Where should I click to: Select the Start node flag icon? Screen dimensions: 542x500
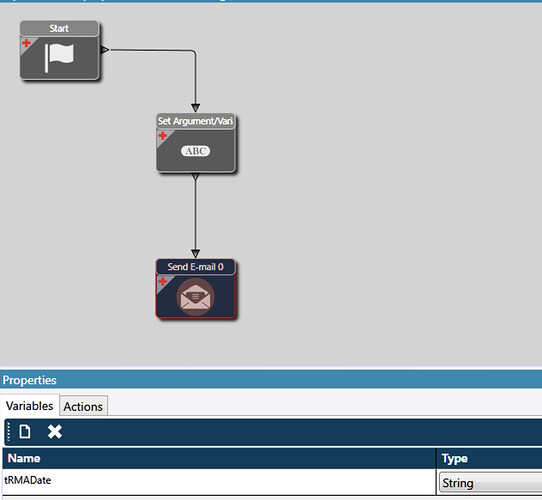coord(59,58)
